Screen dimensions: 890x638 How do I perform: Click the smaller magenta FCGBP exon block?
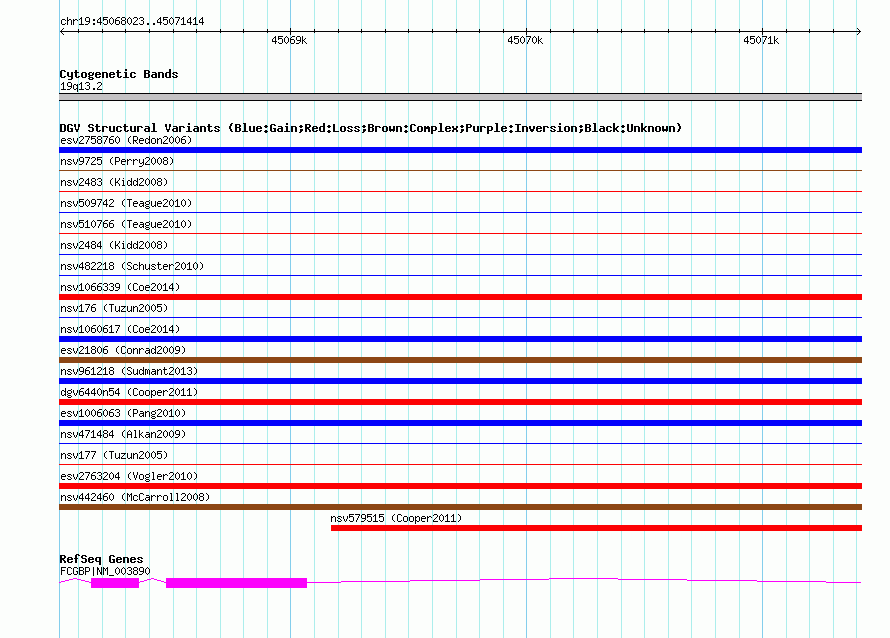115,583
